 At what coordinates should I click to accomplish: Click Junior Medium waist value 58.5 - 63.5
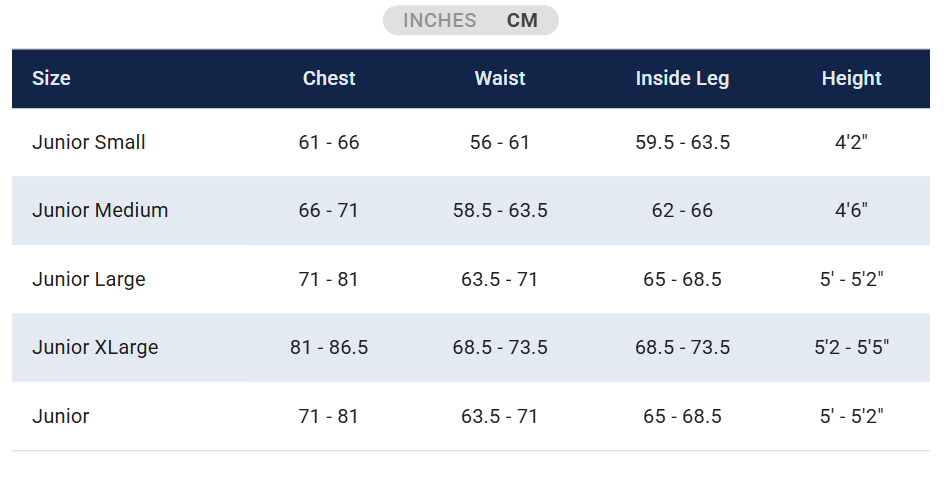click(x=500, y=210)
